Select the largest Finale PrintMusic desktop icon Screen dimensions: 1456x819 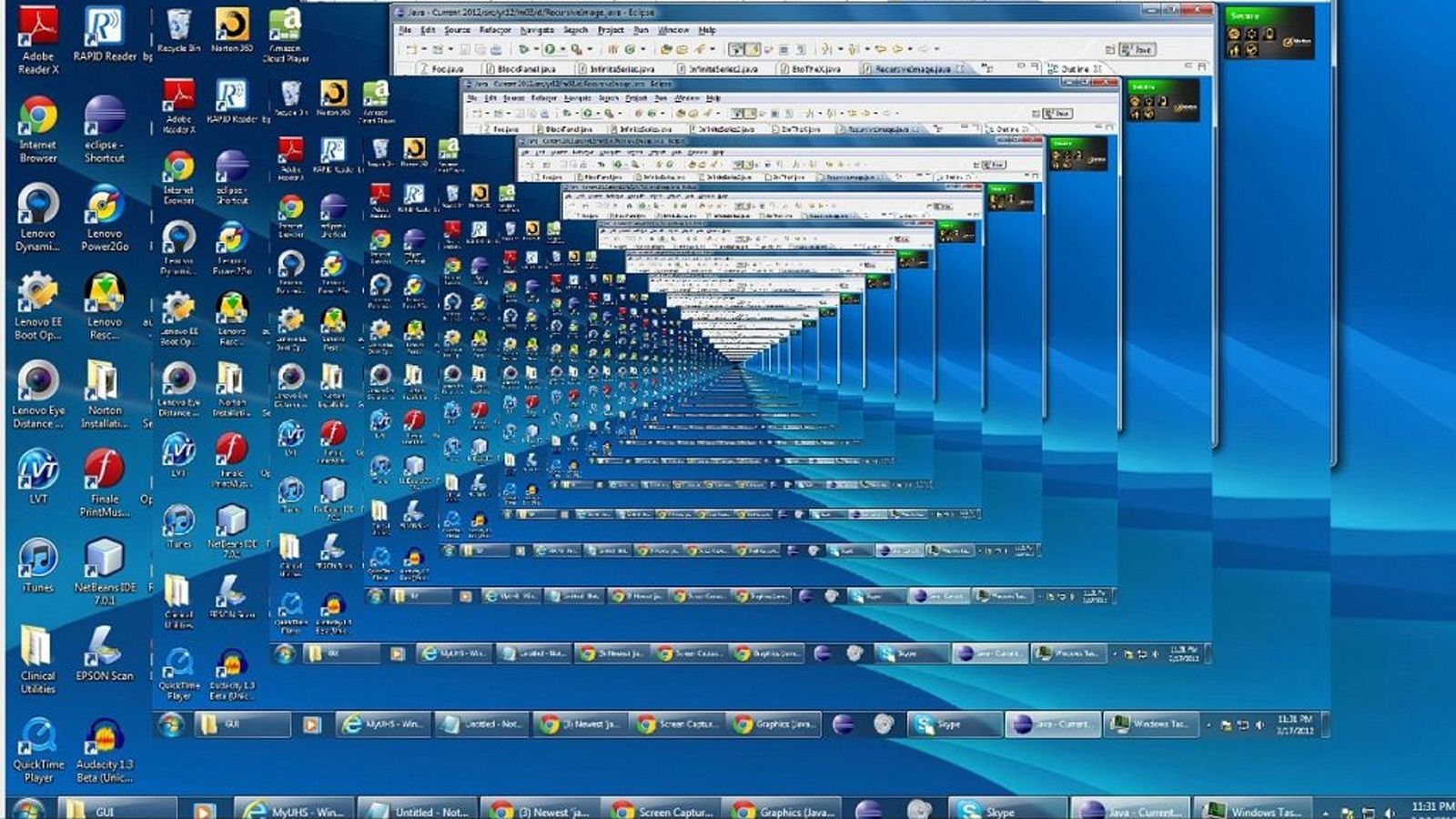tap(104, 470)
